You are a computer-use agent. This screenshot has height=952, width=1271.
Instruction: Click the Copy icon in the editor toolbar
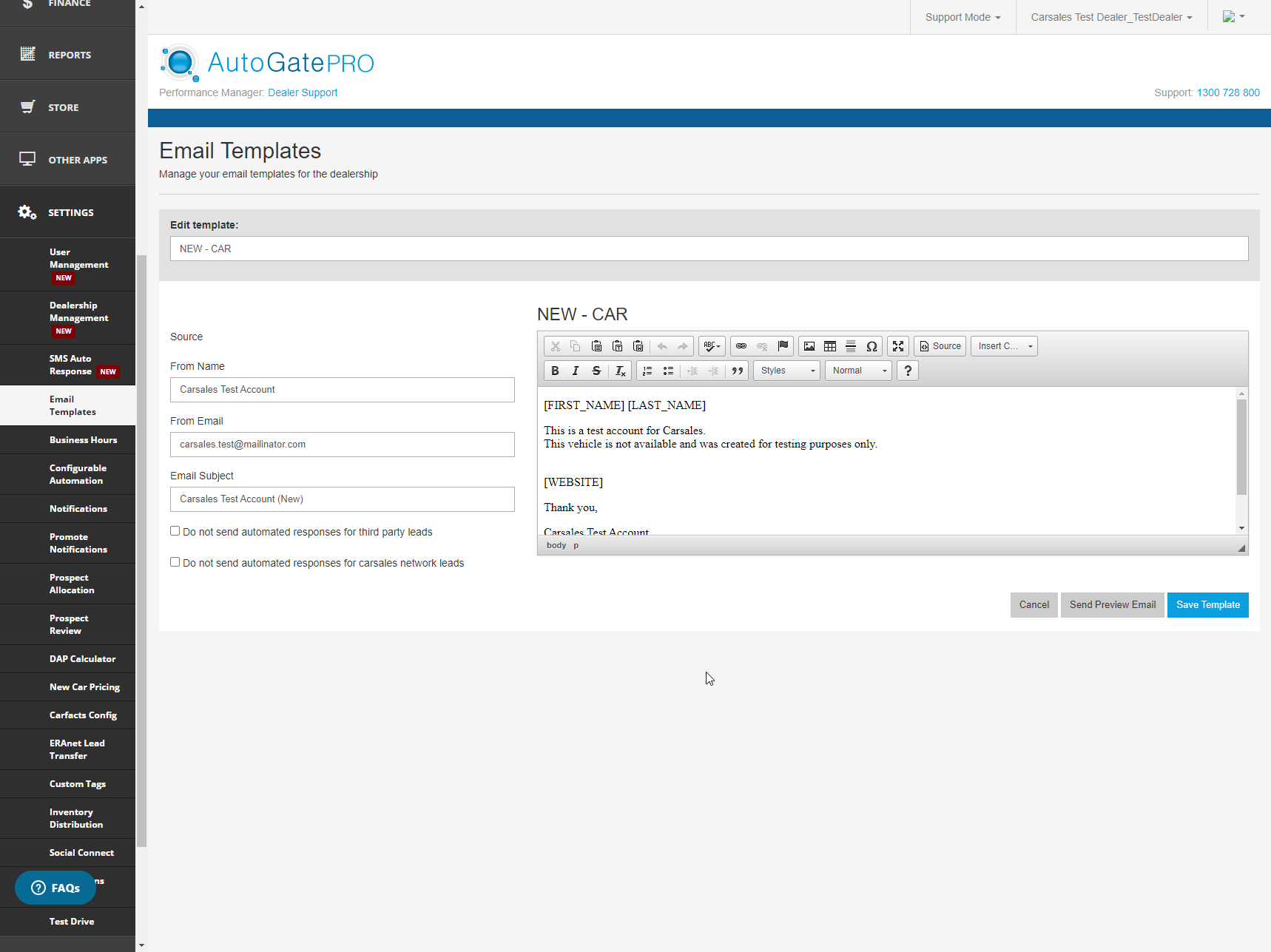point(576,346)
